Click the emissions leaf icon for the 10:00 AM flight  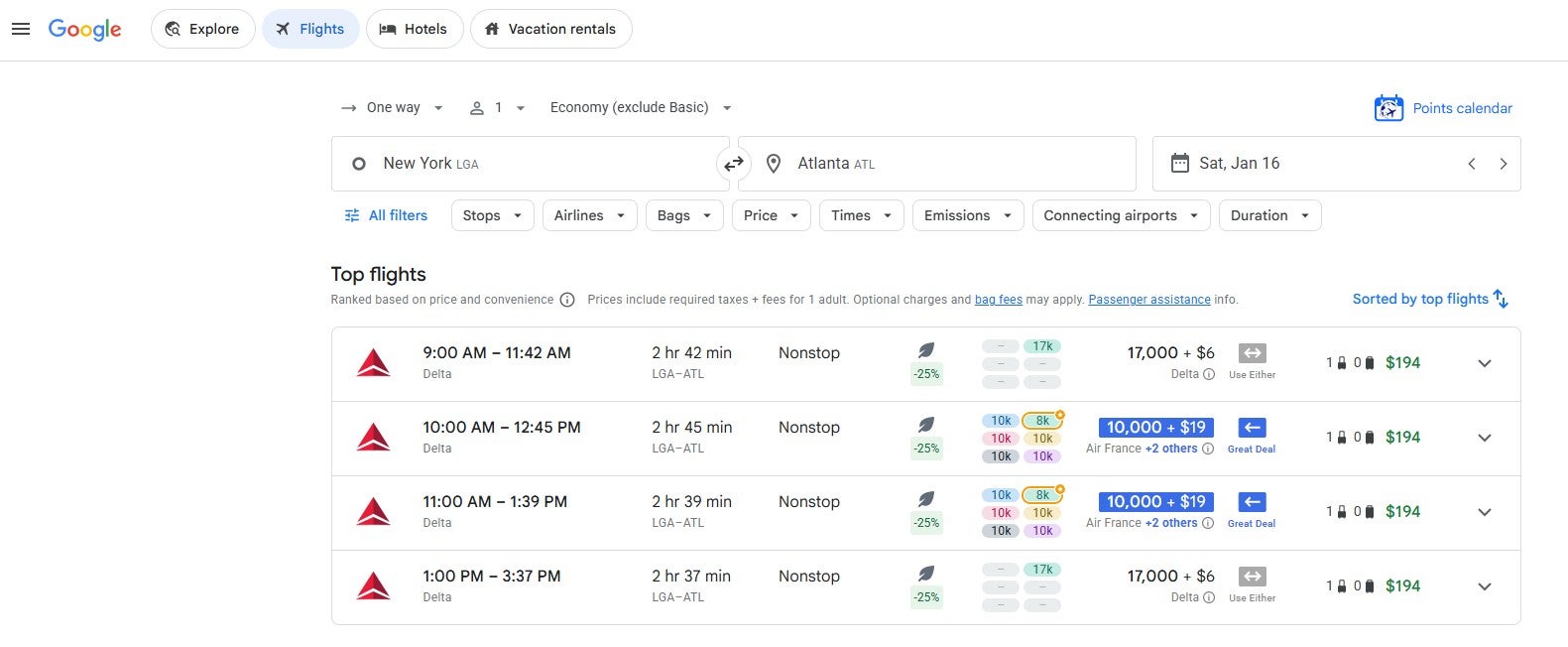pyautogui.click(x=926, y=425)
